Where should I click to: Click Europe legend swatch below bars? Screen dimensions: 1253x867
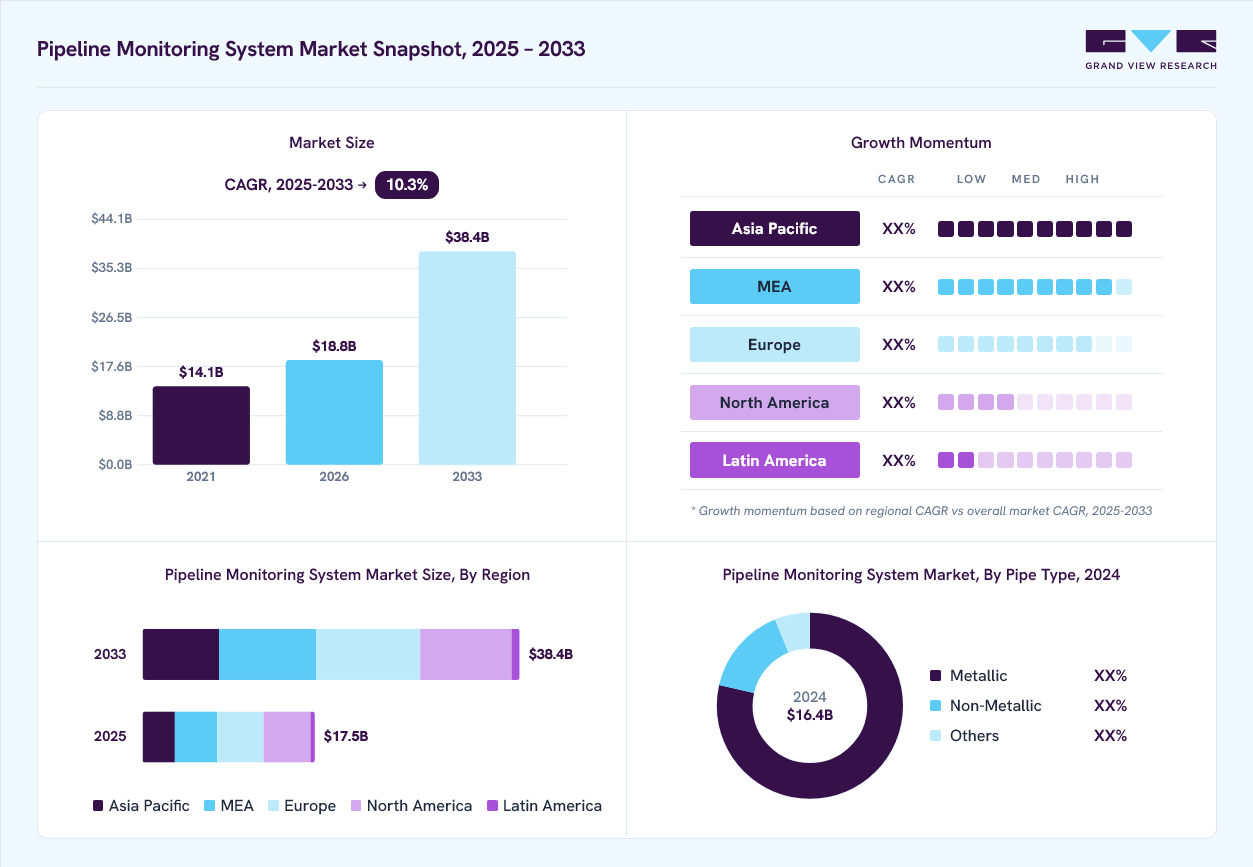tap(274, 806)
